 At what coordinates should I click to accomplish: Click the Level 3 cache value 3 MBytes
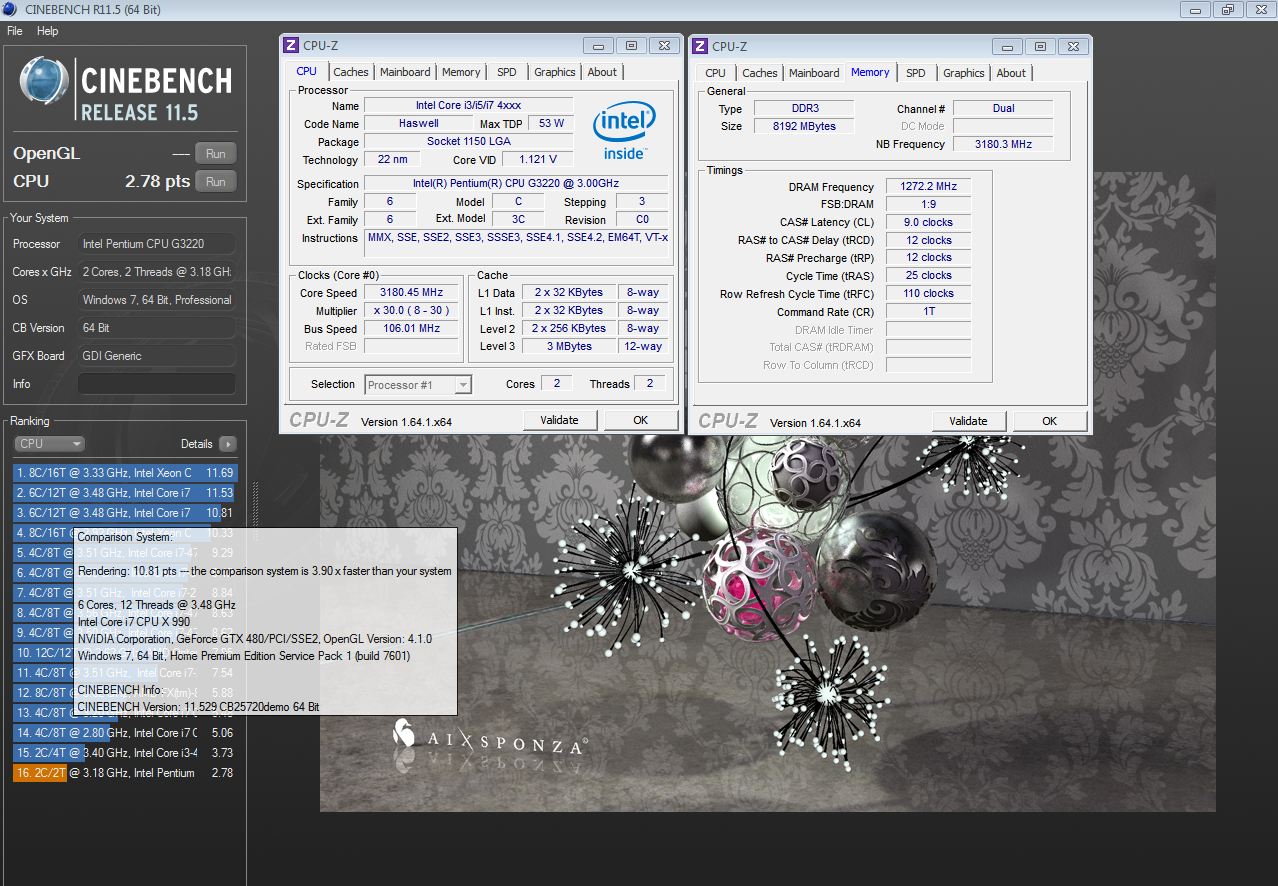(568, 347)
